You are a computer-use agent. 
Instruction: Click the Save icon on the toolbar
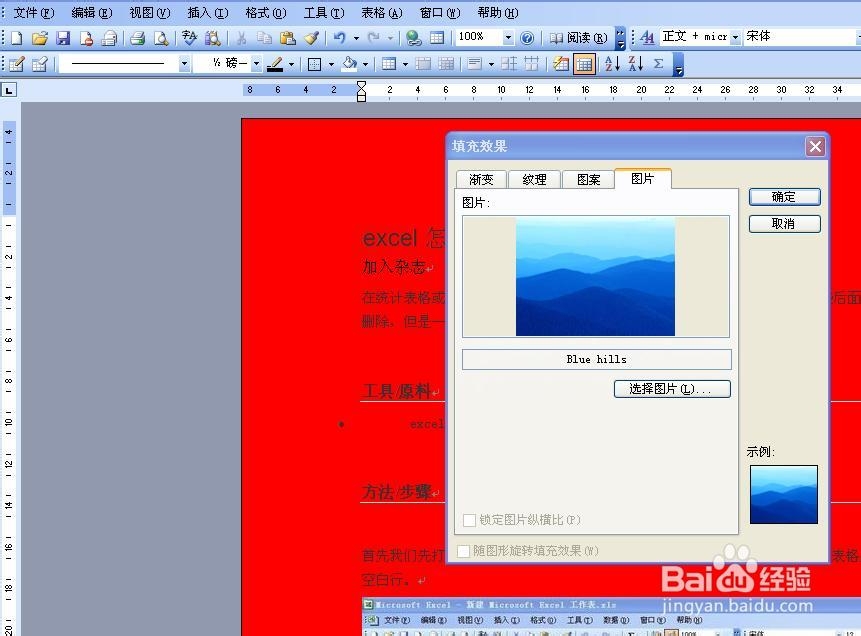click(x=63, y=38)
